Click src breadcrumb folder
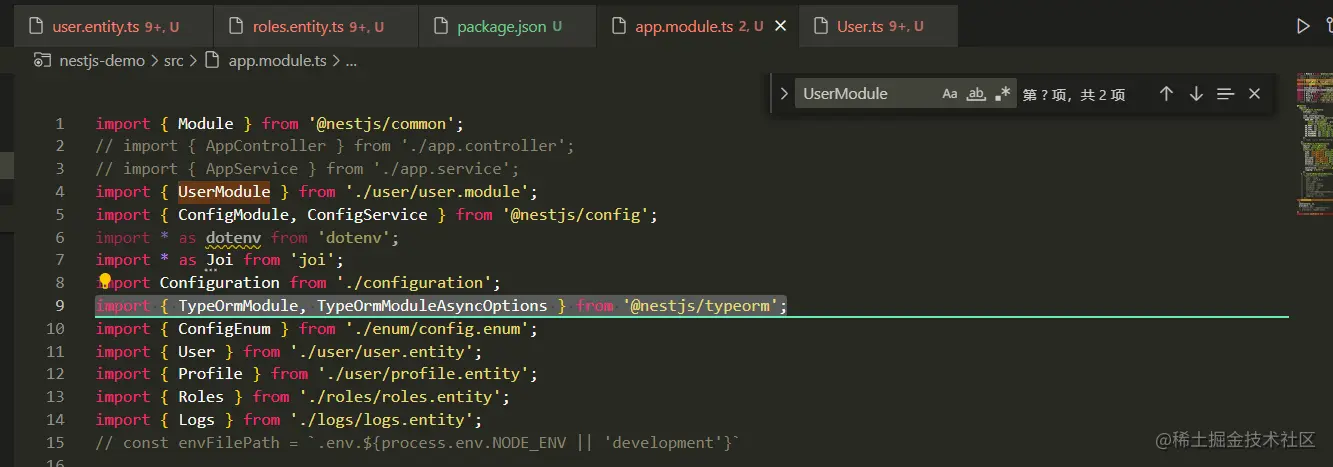The image size is (1333, 467). click(174, 61)
